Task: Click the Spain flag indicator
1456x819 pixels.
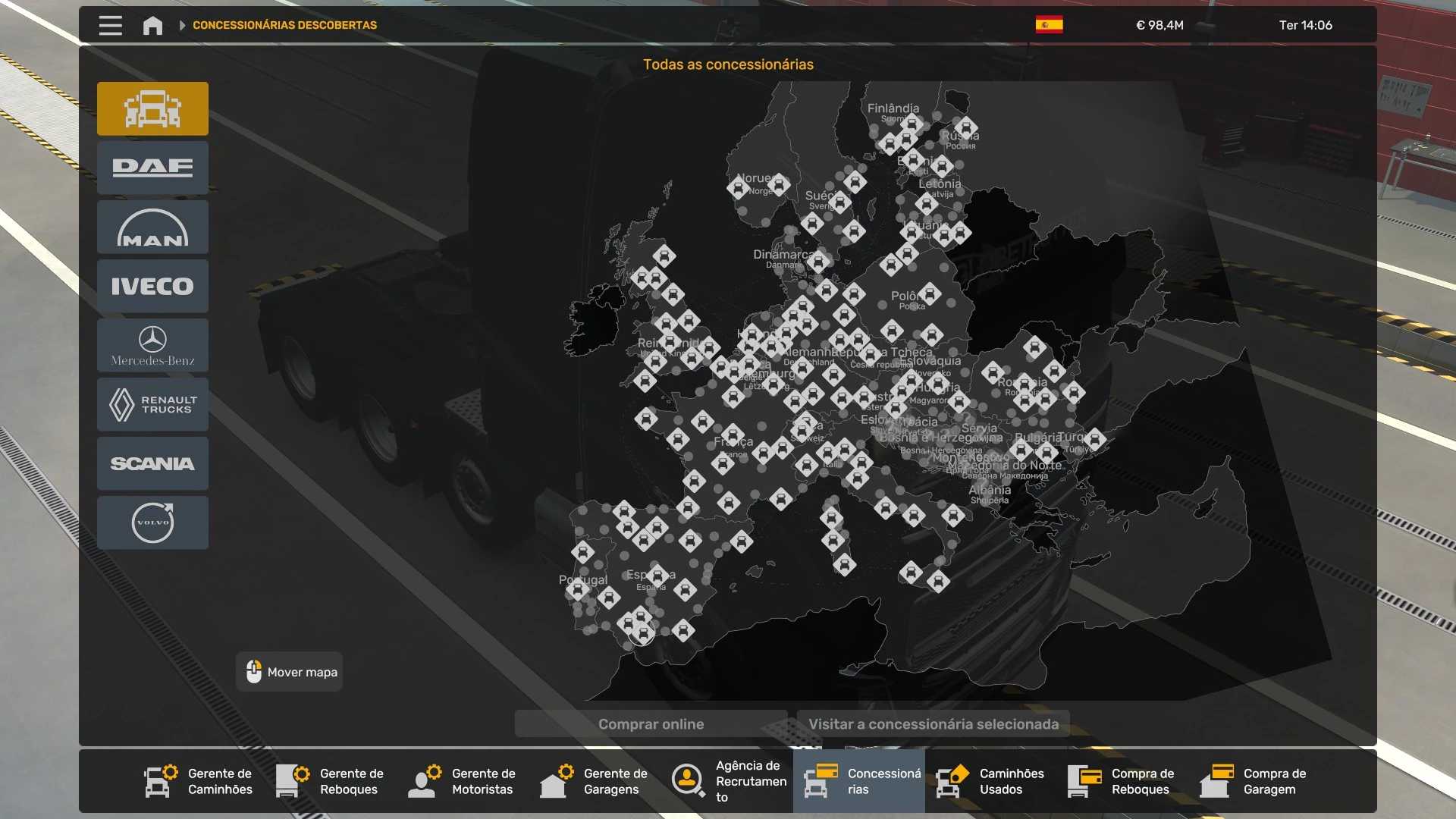Action: click(1049, 25)
